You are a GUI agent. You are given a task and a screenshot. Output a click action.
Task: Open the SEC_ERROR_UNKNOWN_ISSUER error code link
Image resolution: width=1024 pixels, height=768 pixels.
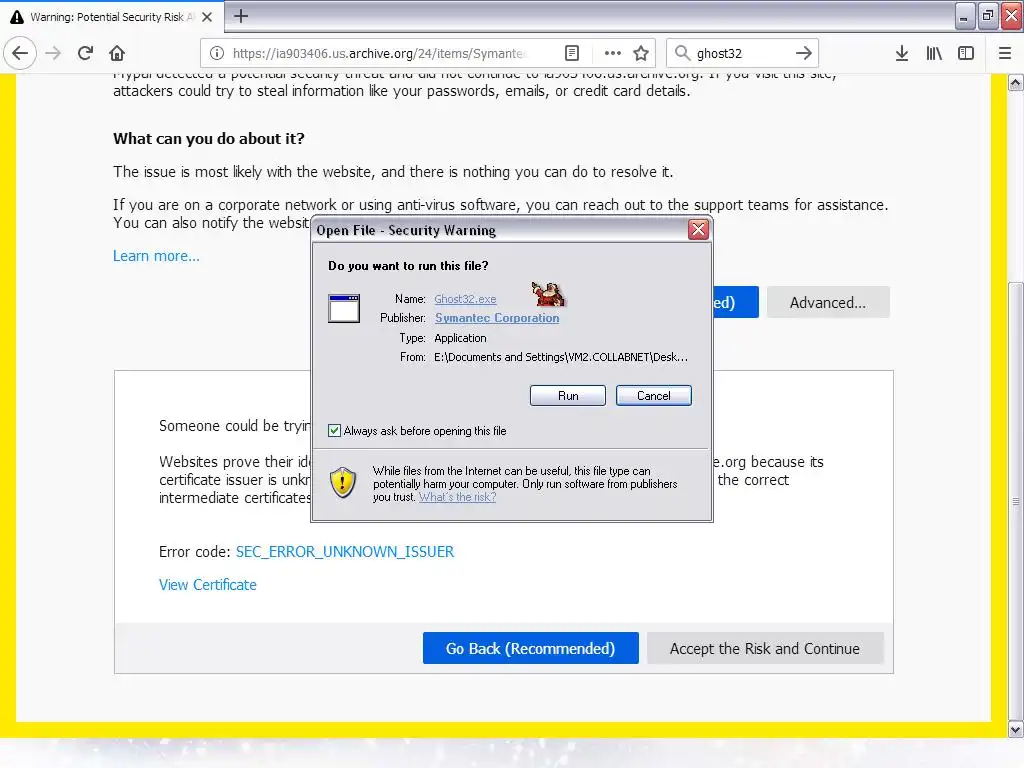[344, 552]
